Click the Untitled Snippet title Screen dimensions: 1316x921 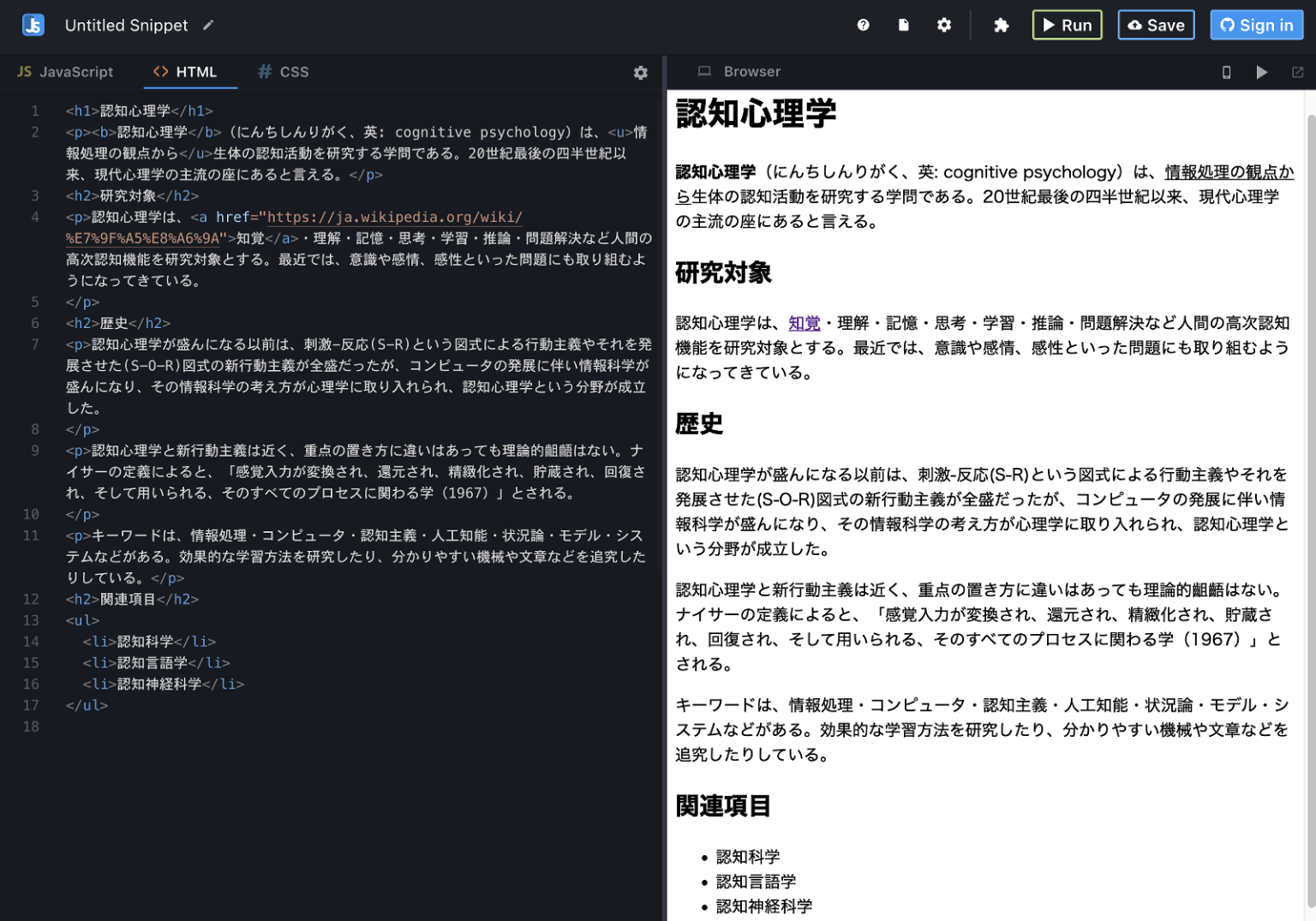coord(126,25)
